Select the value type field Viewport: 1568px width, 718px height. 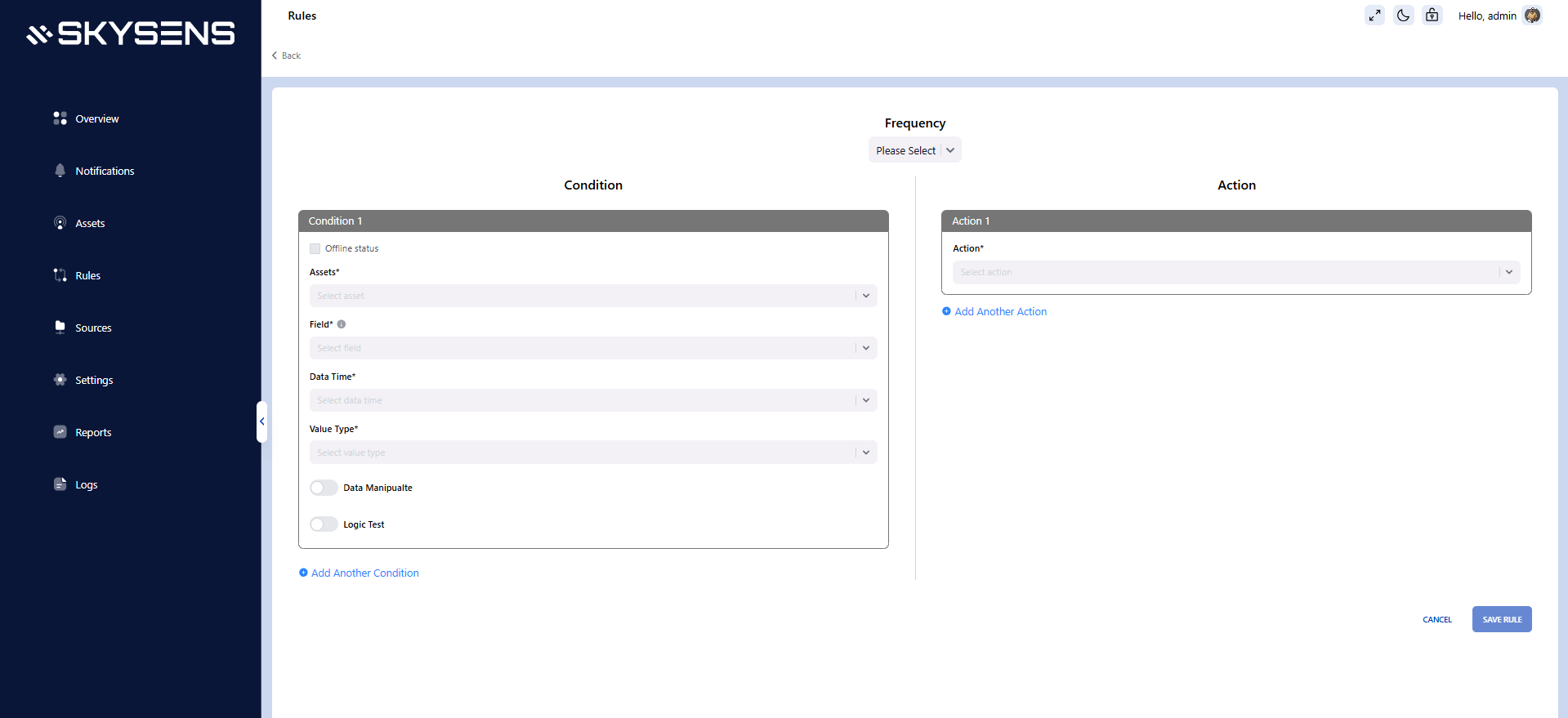pos(592,453)
